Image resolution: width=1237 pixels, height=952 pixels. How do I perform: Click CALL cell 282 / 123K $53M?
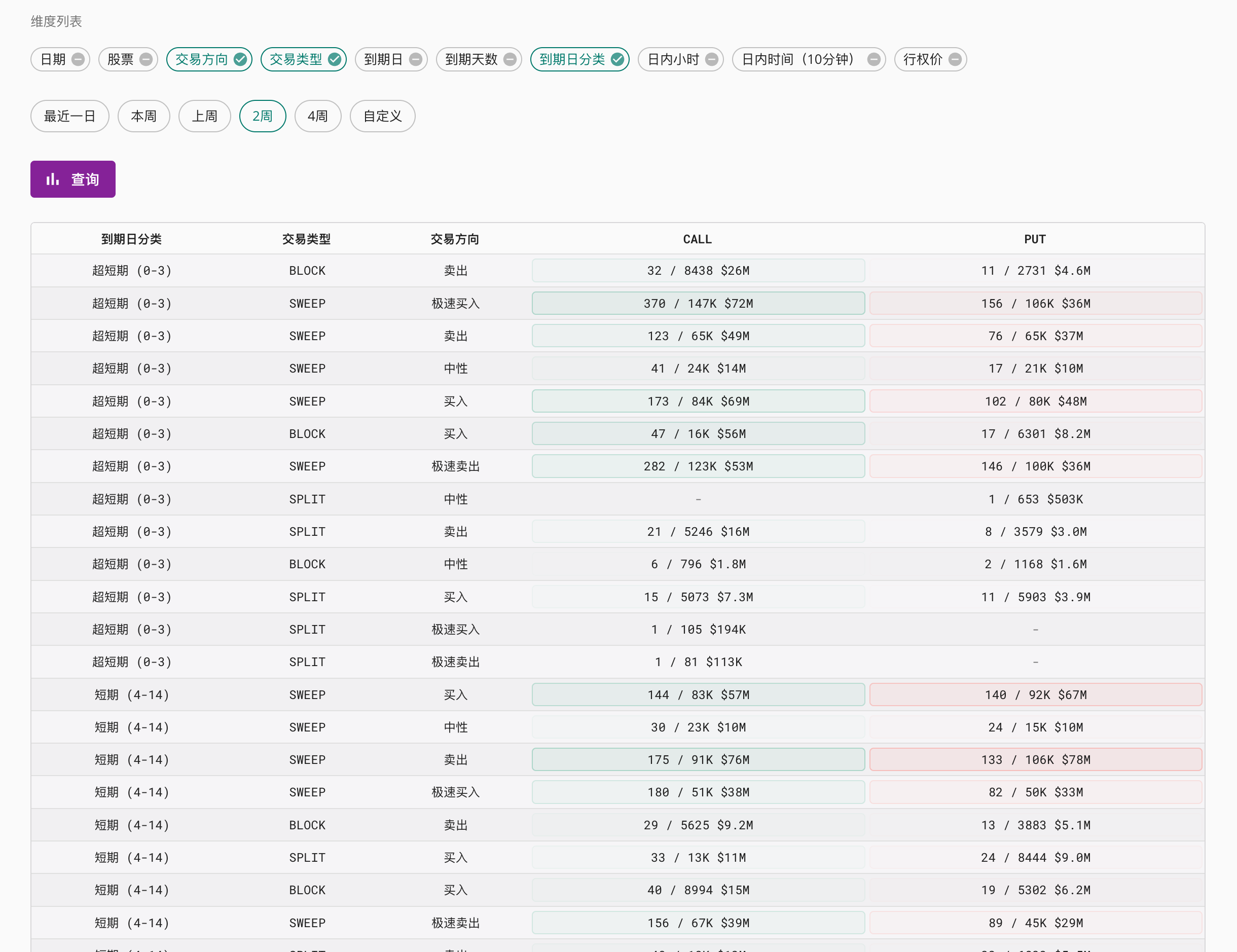pyautogui.click(x=699, y=466)
